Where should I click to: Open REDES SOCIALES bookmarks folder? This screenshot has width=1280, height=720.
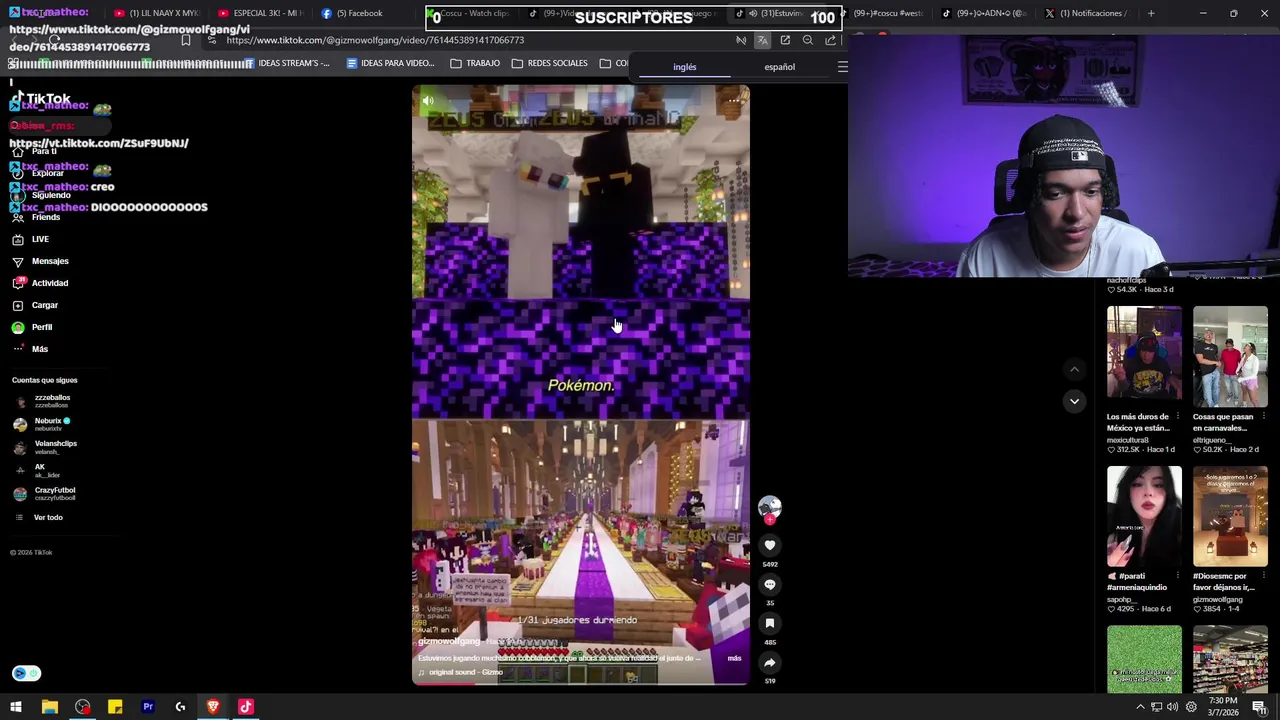click(x=549, y=63)
